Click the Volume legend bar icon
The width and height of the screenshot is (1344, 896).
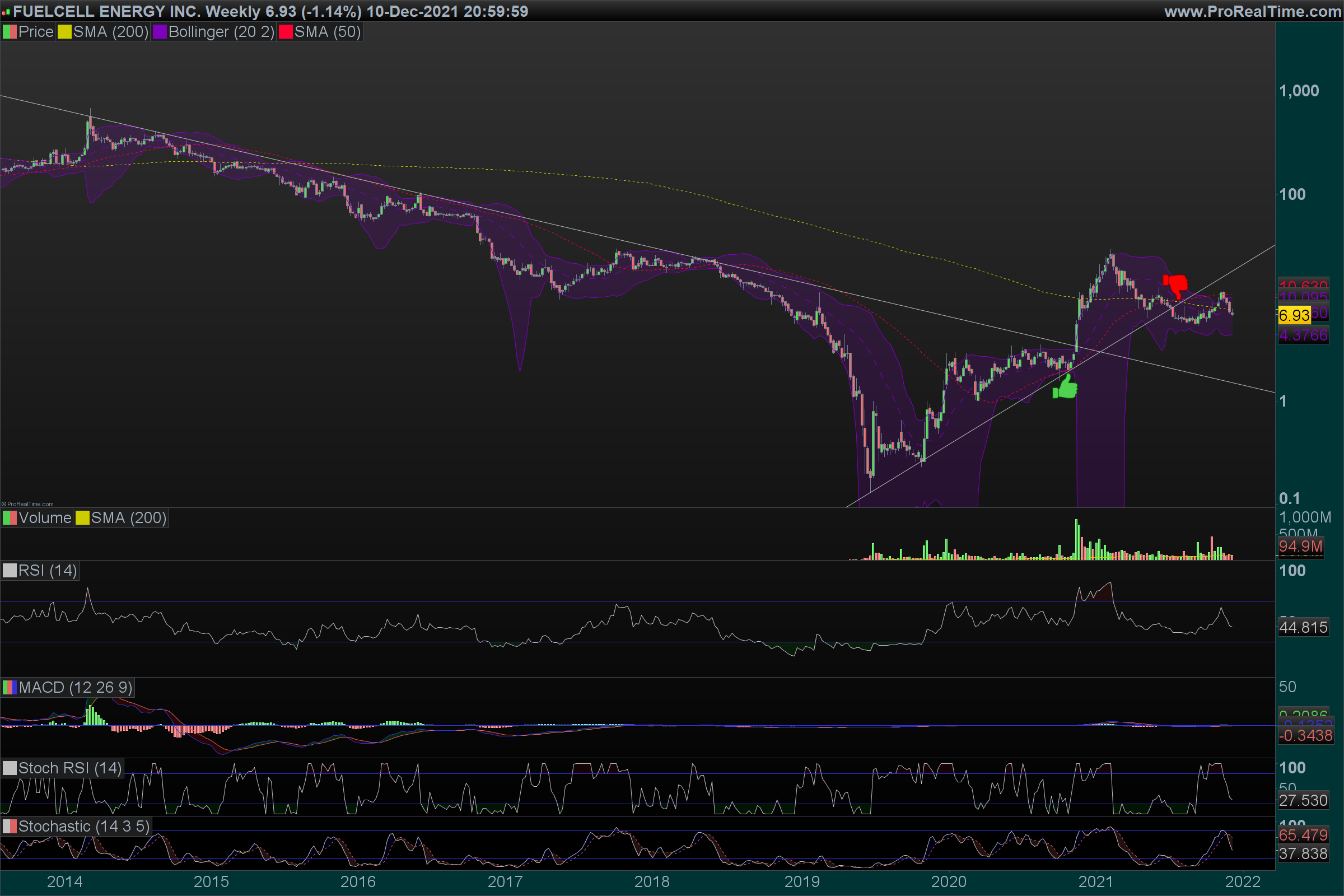[x=10, y=517]
